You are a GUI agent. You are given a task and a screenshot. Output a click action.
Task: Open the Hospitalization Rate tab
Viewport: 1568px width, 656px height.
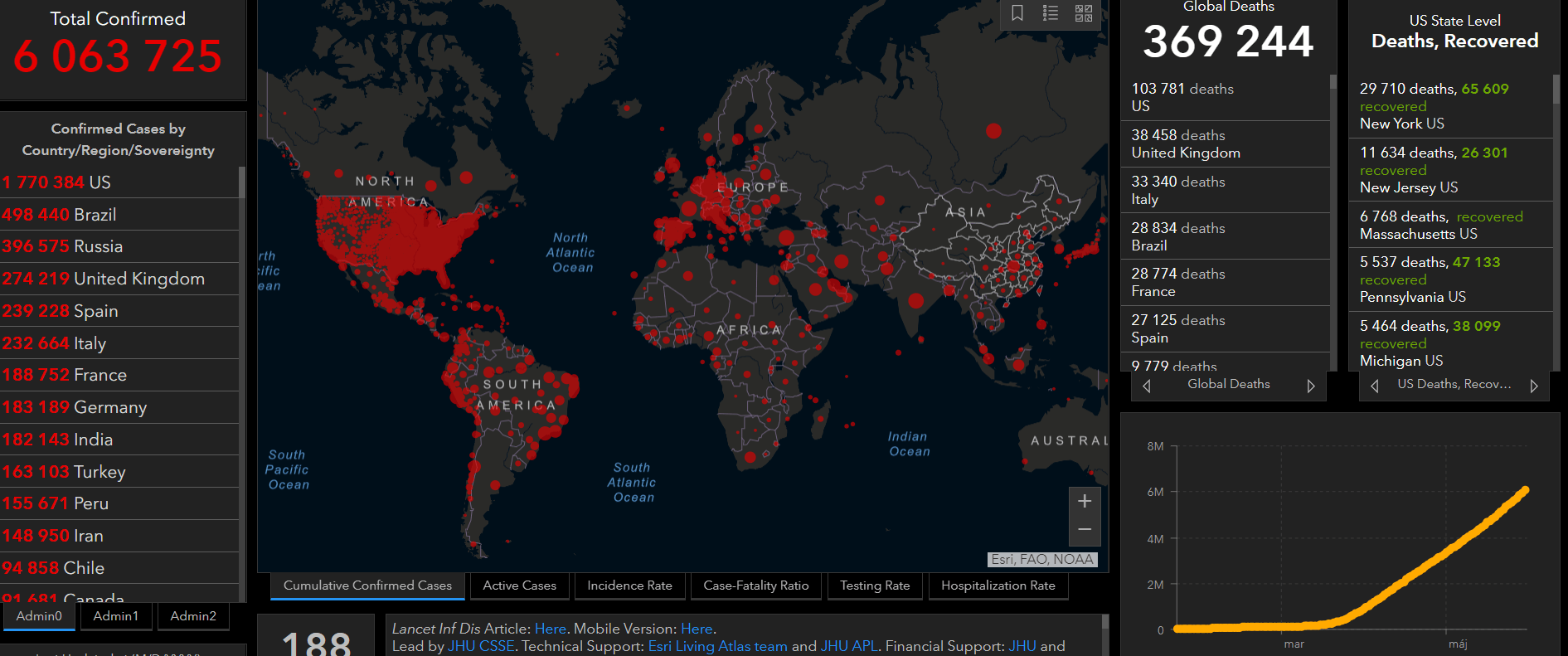click(998, 586)
